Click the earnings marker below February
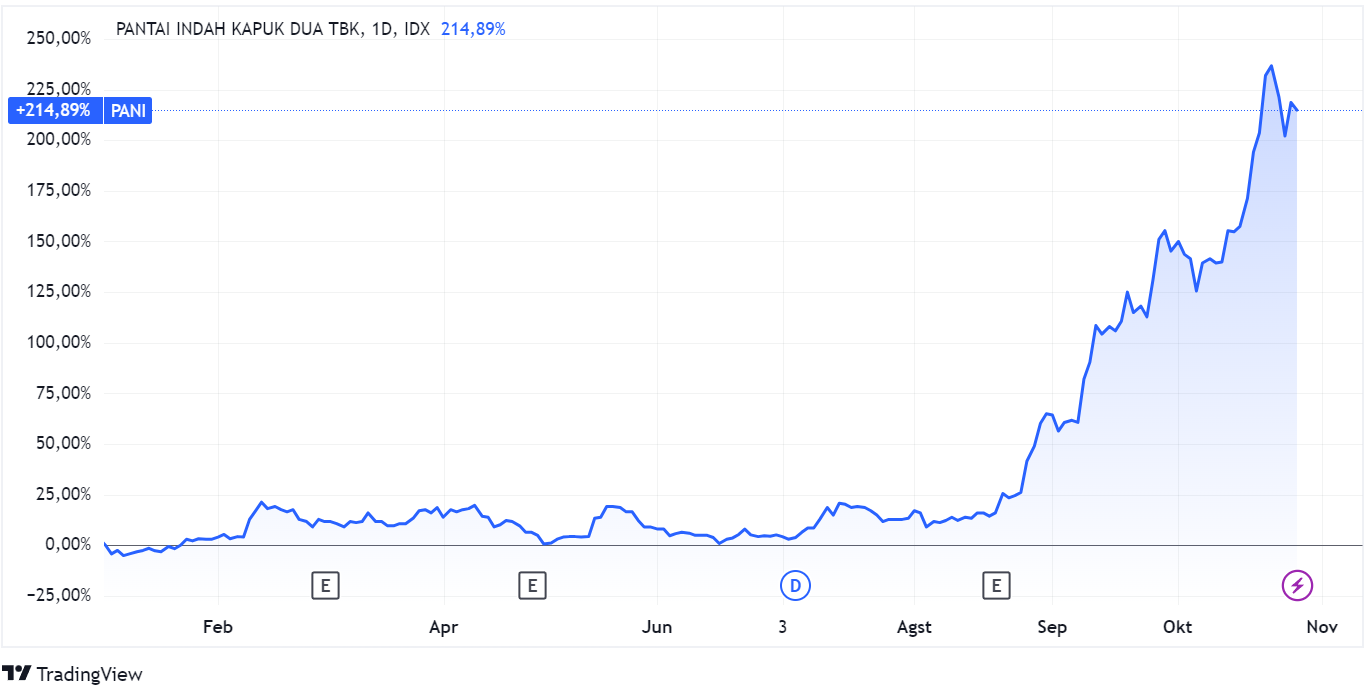1369x691 pixels. (325, 586)
